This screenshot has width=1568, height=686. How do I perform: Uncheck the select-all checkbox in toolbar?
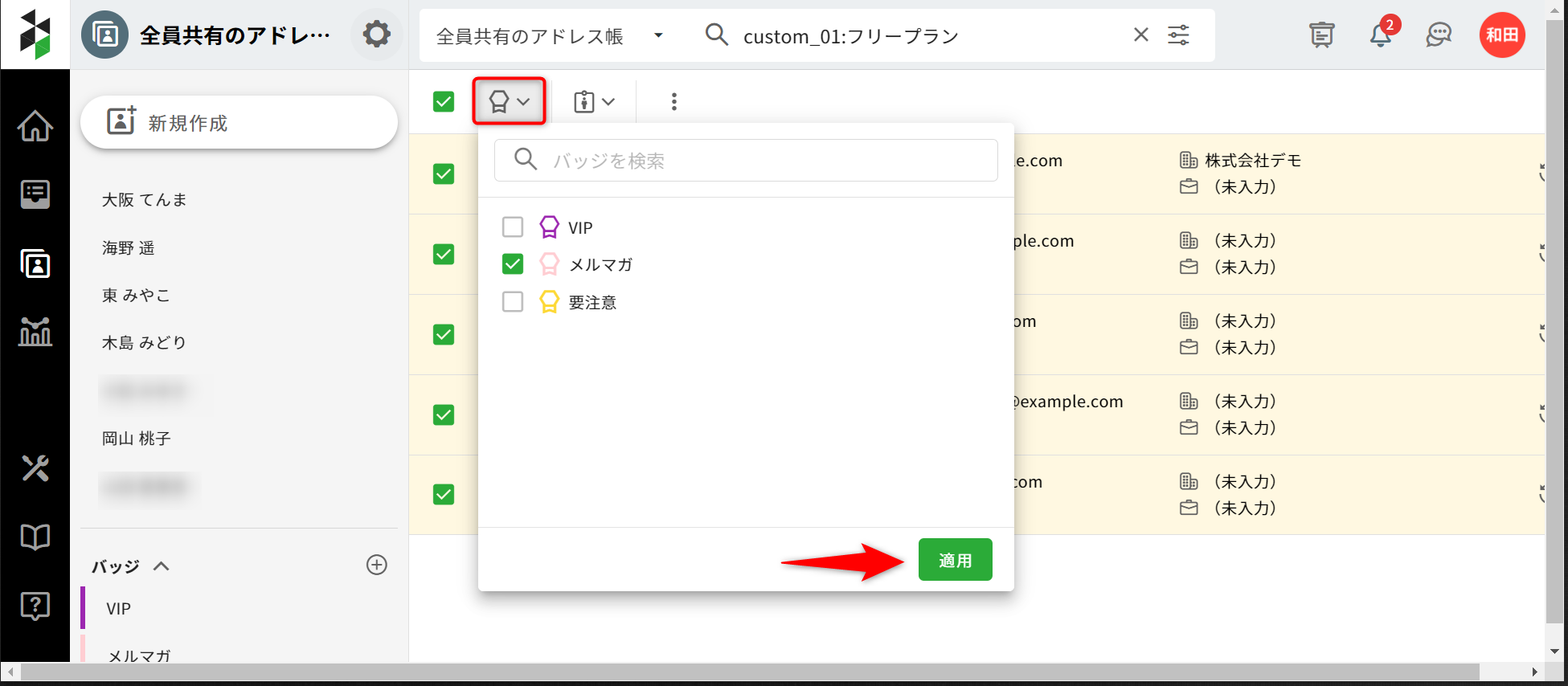(x=444, y=101)
